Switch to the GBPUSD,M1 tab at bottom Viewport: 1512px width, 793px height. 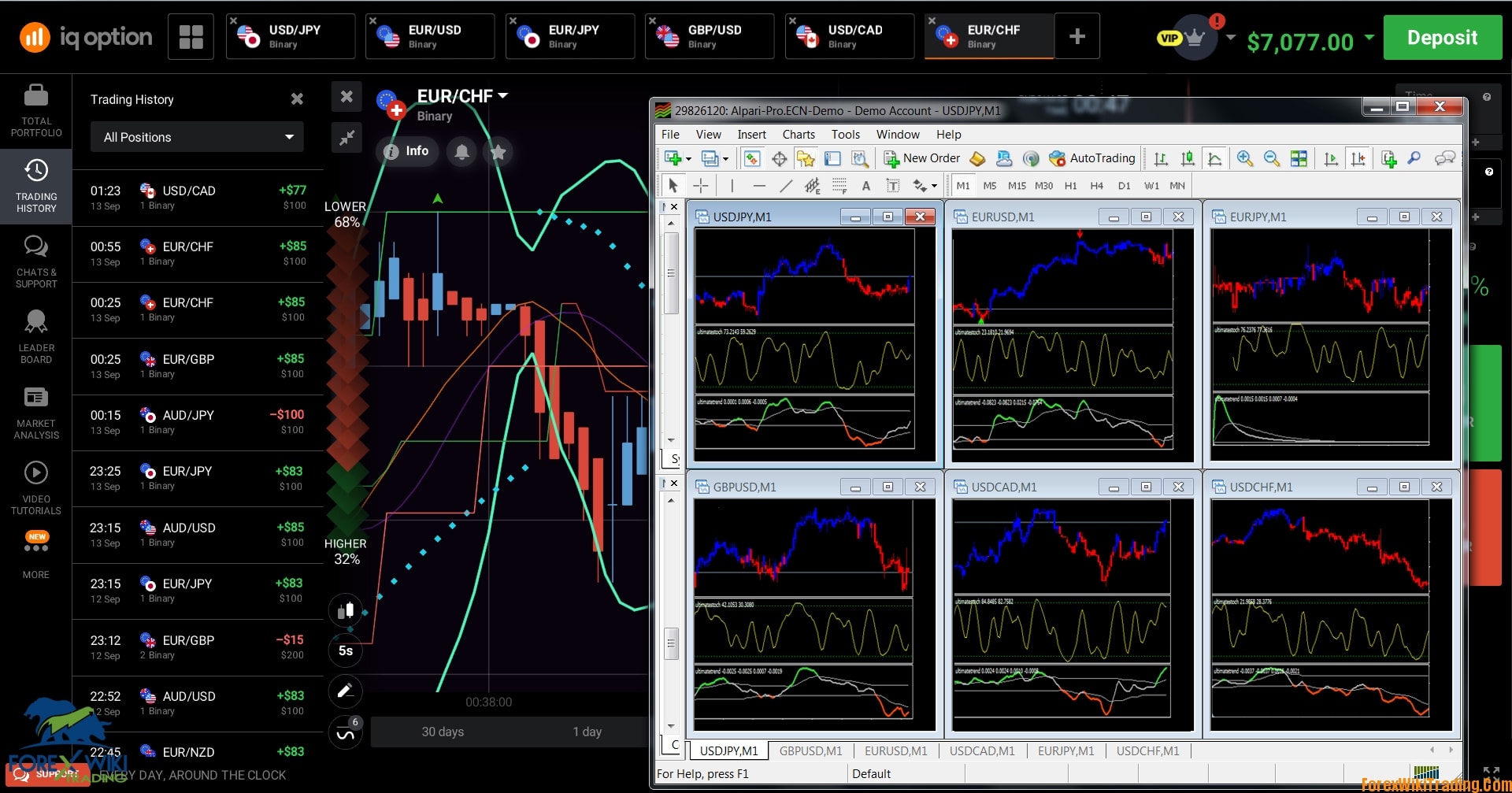tap(810, 750)
